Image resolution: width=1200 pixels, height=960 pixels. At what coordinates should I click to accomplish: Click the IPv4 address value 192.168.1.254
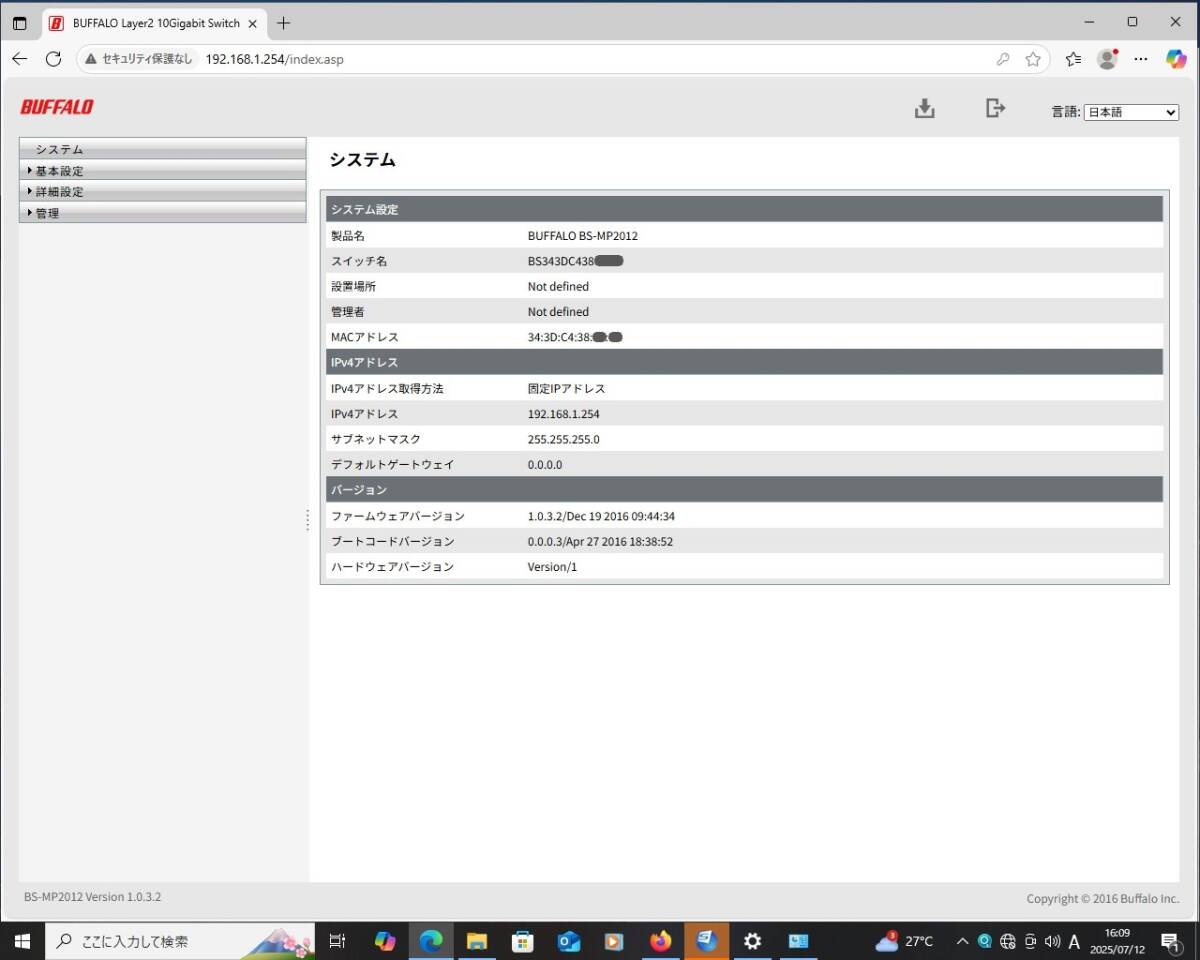(564, 414)
